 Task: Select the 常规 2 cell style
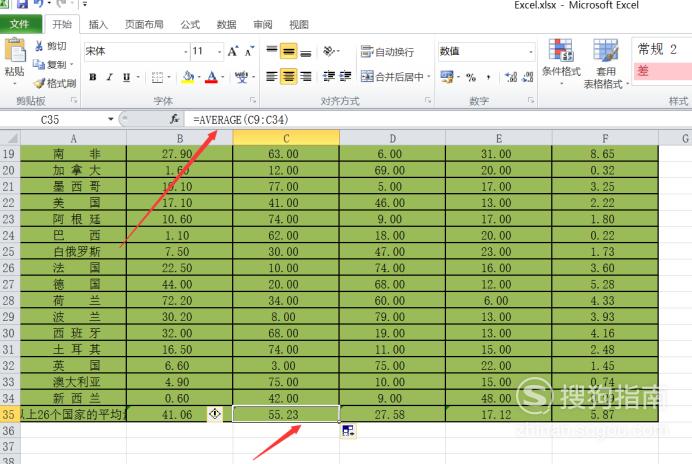click(662, 49)
